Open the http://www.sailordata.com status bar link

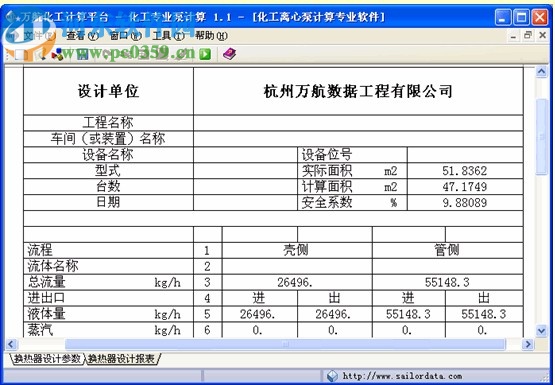(x=402, y=376)
